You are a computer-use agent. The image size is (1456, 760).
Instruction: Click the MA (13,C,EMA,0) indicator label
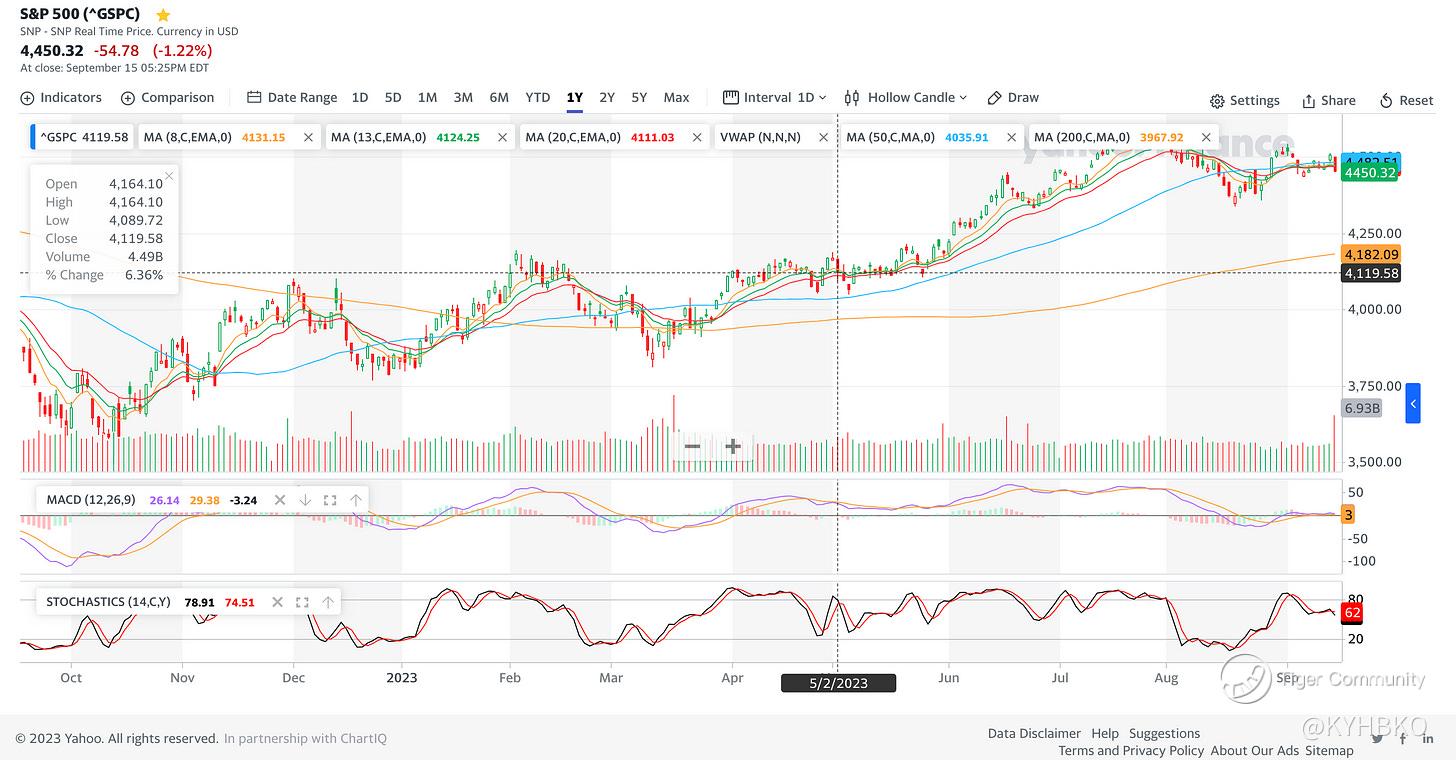[x=380, y=137]
